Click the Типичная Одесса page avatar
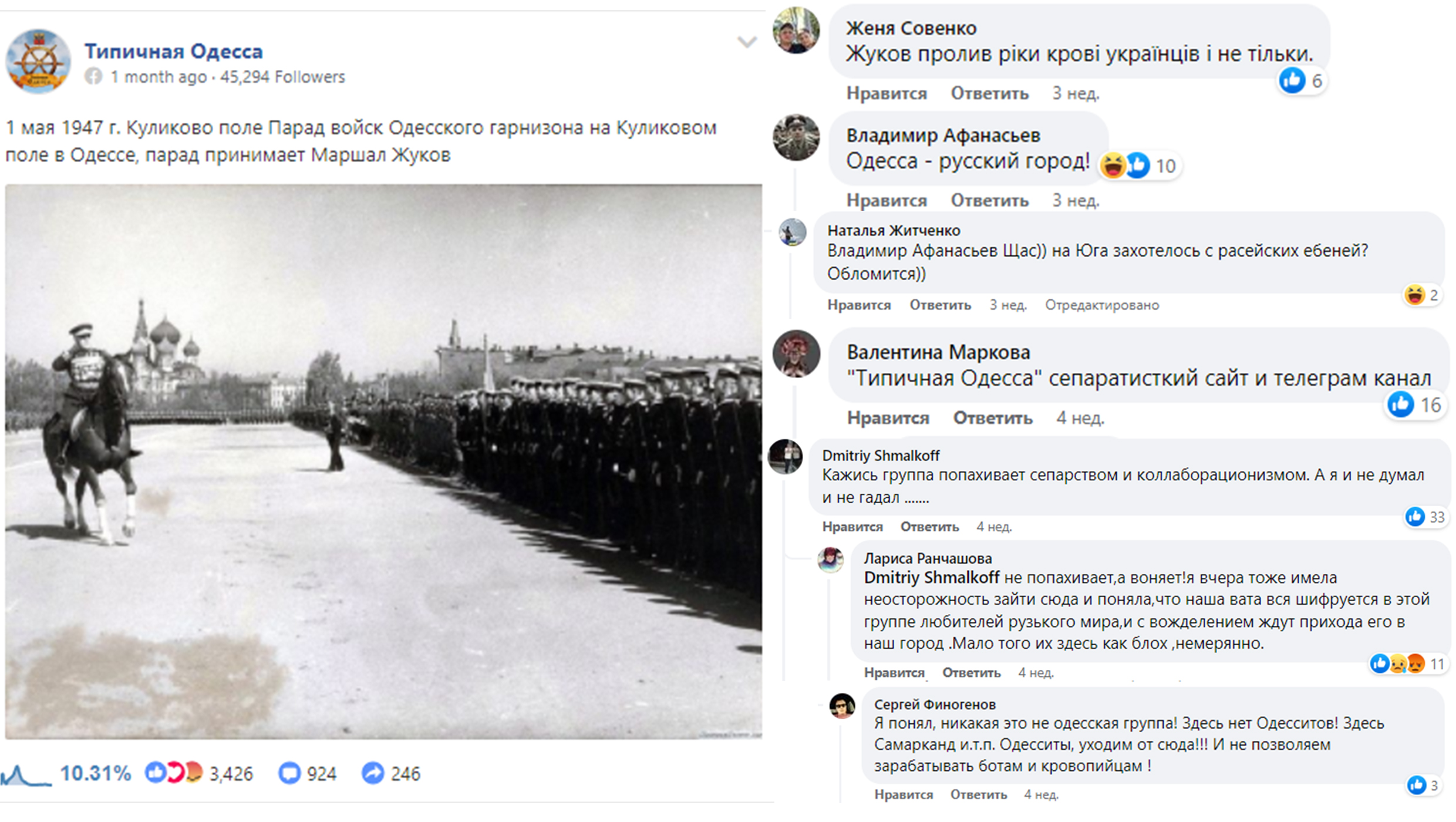1456x822 pixels. (38, 62)
